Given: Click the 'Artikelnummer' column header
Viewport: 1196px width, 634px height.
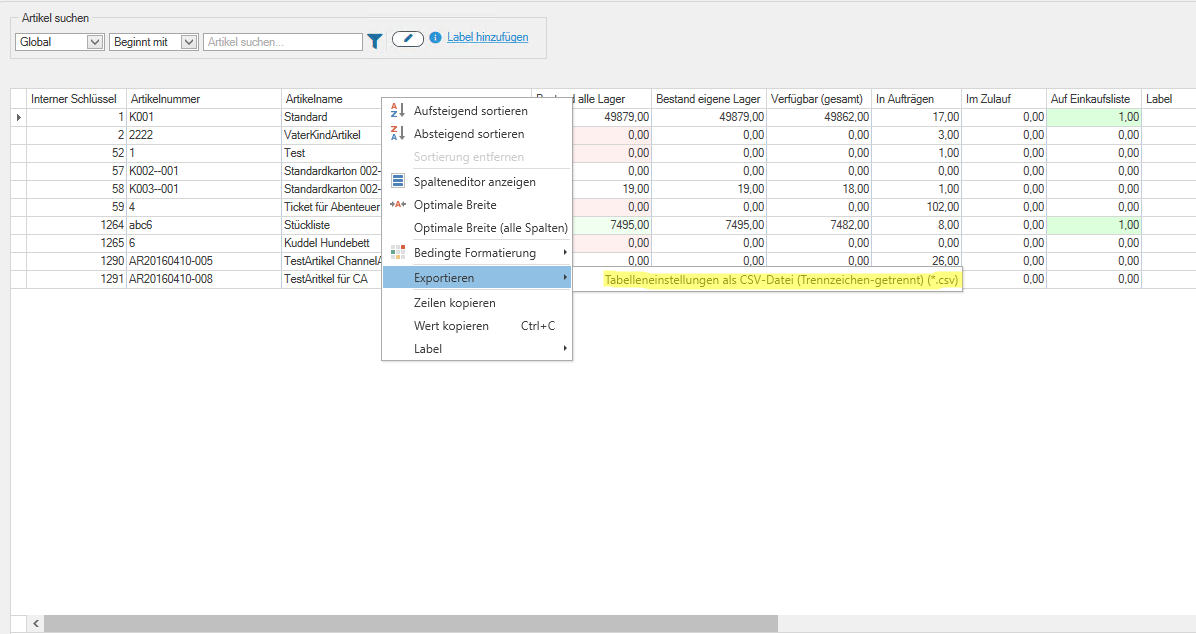Looking at the screenshot, I should (204, 98).
